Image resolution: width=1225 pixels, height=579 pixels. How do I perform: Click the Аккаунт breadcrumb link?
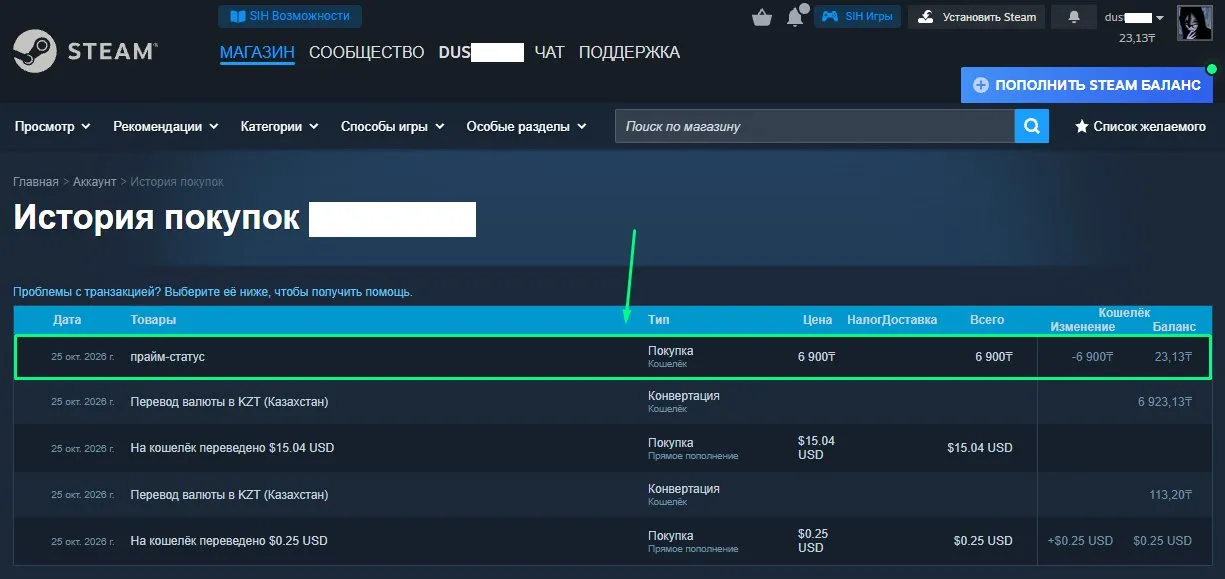pos(94,182)
